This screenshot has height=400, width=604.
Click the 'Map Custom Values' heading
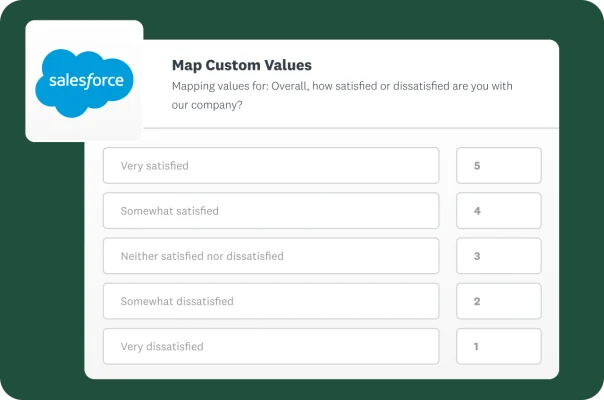coord(242,65)
